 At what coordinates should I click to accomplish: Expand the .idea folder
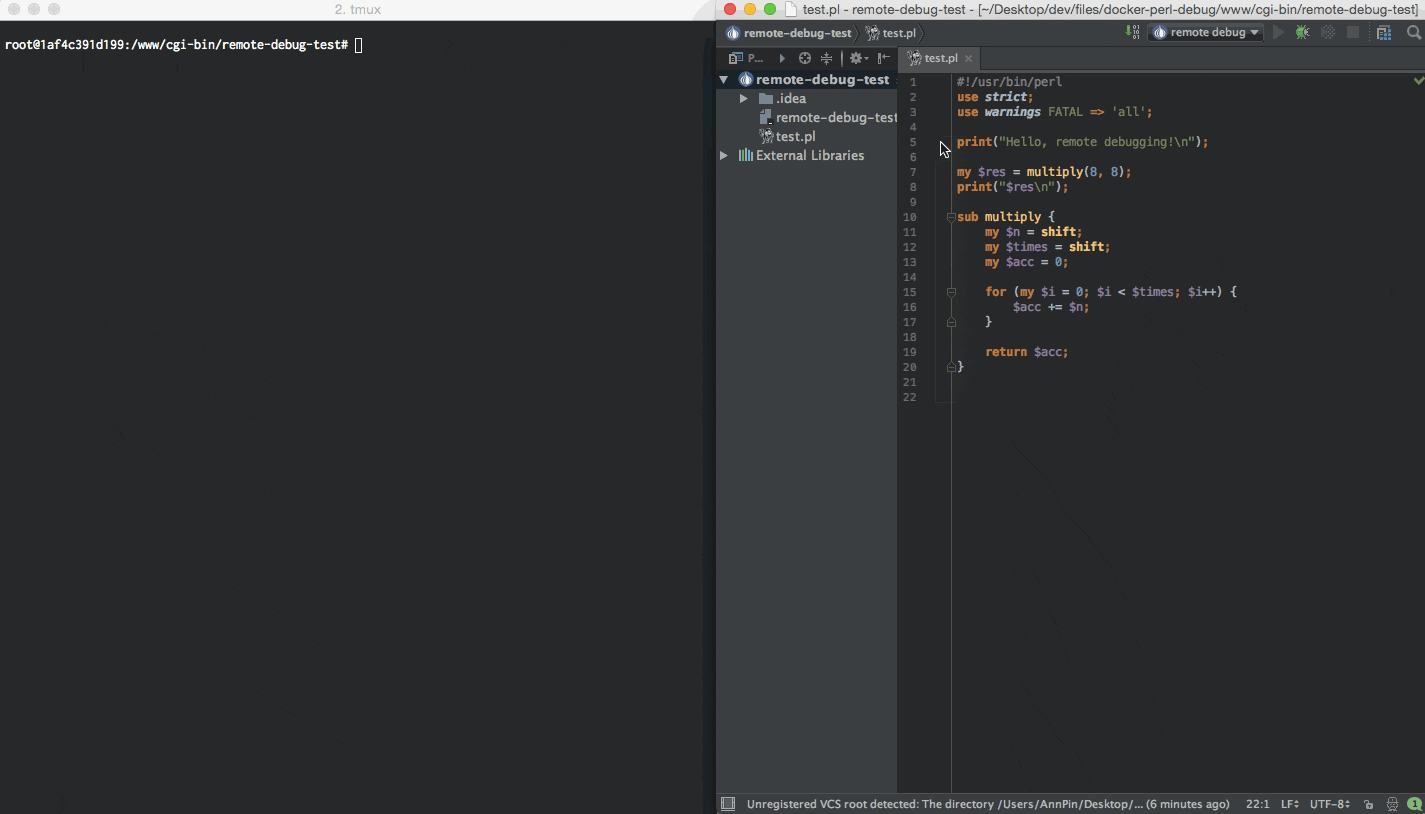[x=743, y=98]
